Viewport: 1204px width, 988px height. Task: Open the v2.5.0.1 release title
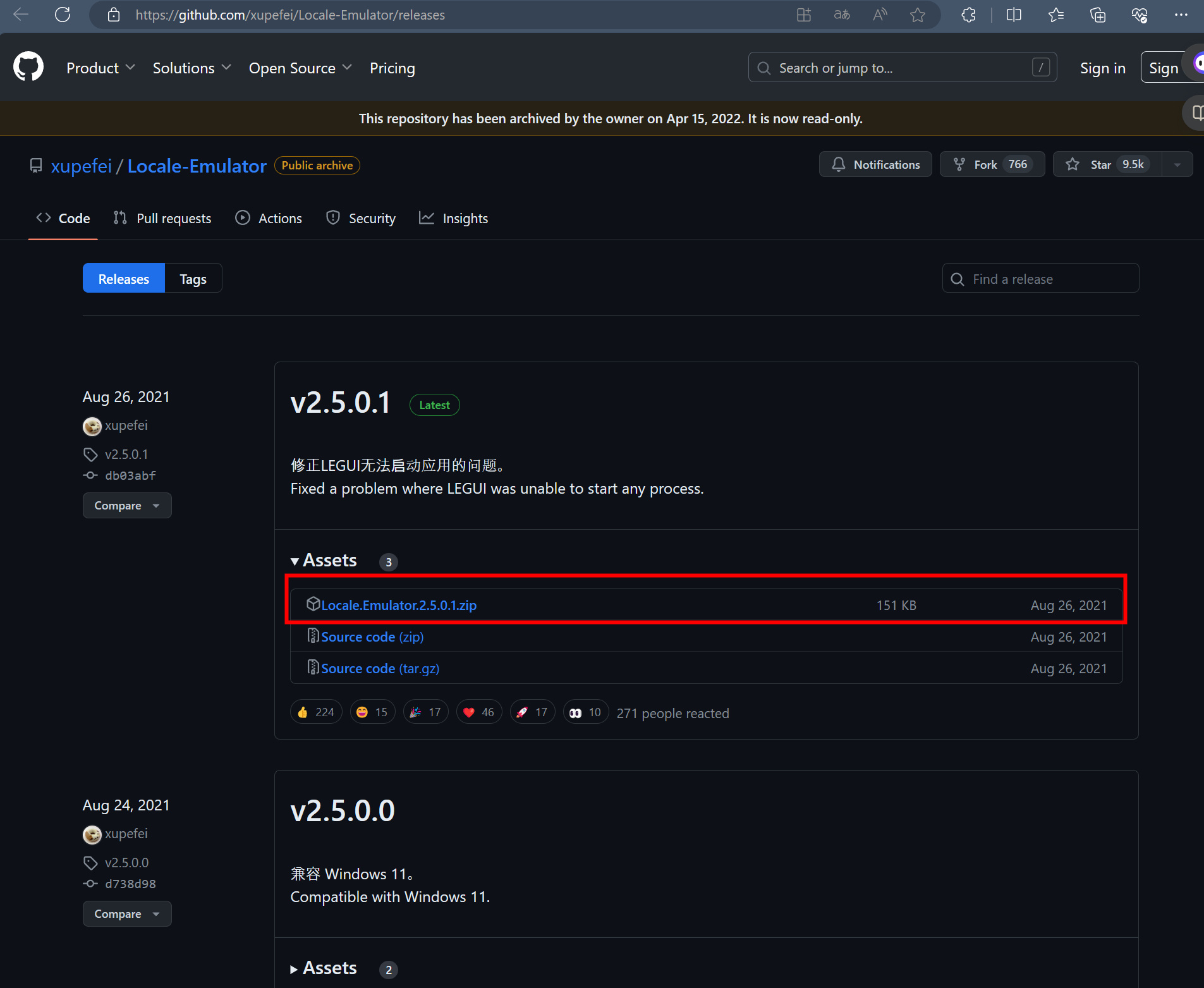pyautogui.click(x=341, y=403)
